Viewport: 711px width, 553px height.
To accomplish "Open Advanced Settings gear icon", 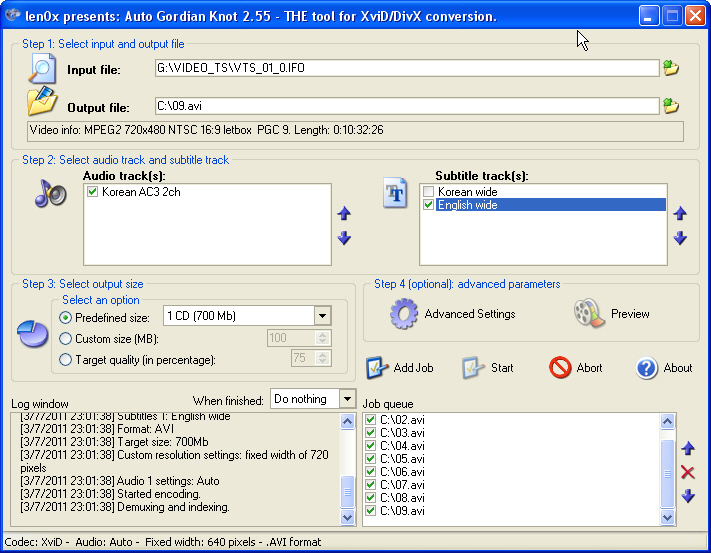I will [x=404, y=314].
